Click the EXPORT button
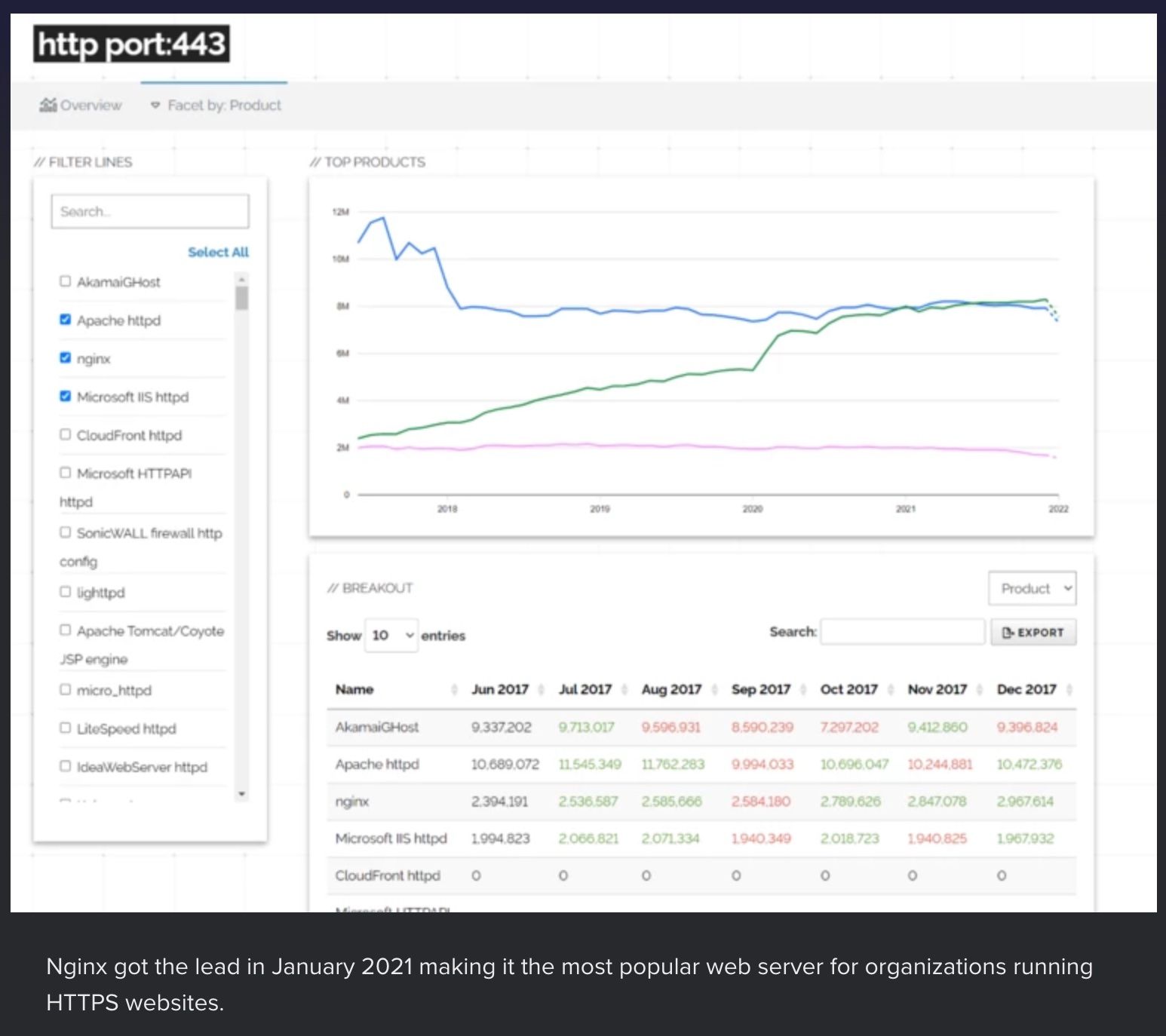Viewport: 1166px width, 1036px height. [1033, 632]
